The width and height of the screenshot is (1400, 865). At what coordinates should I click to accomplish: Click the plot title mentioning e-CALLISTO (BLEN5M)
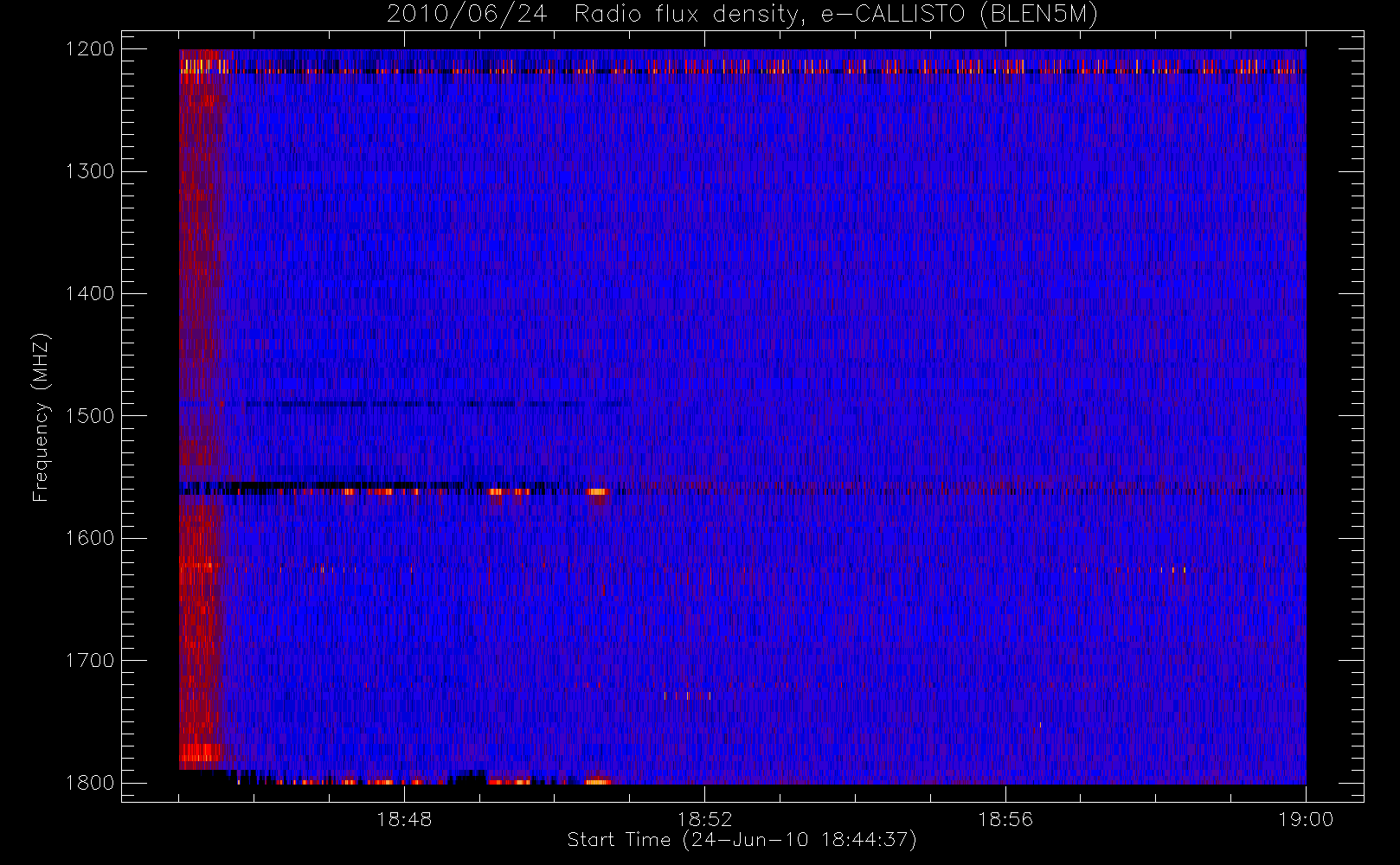tap(742, 15)
